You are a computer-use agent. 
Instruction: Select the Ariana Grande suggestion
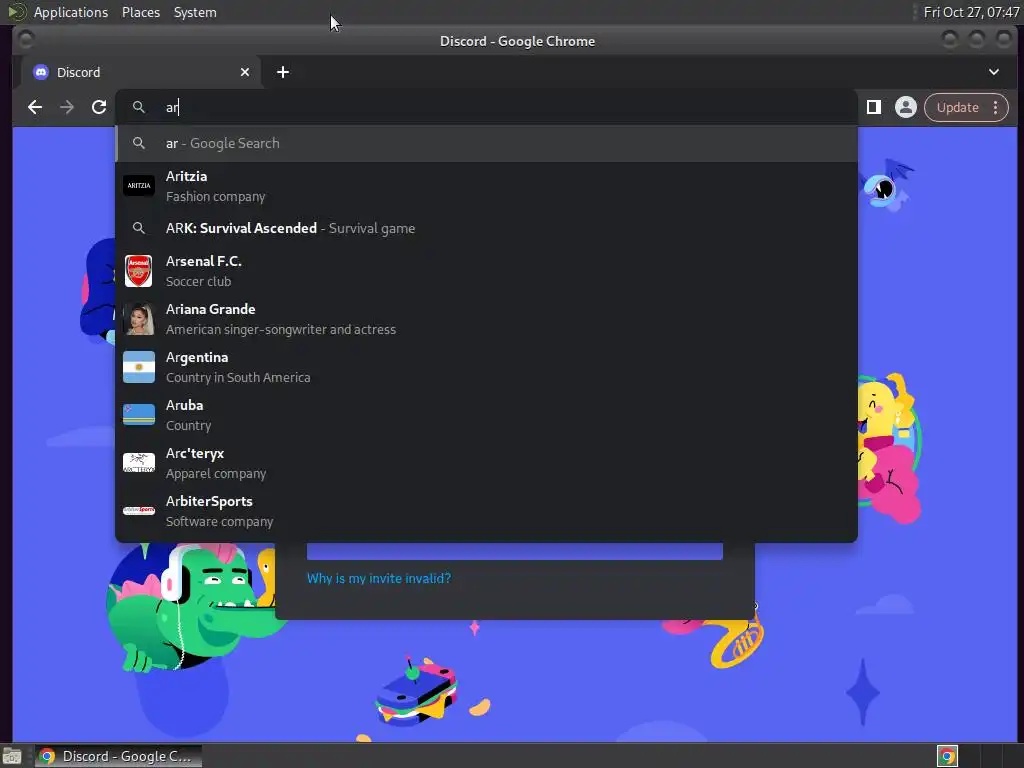487,319
